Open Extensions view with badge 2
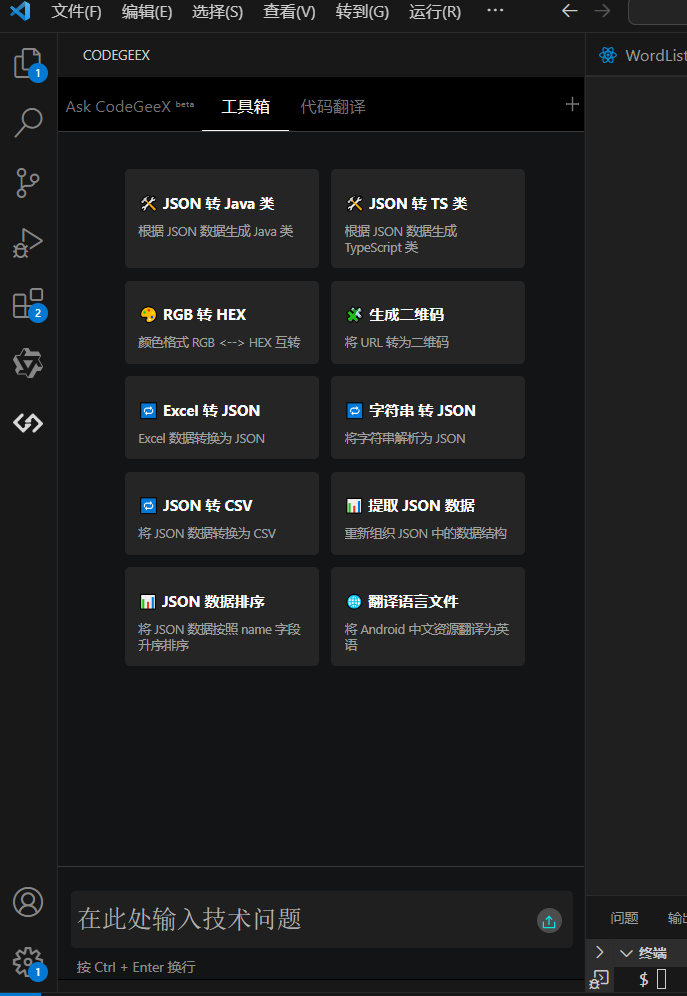Screen dimensions: 687x996 (x=28, y=303)
